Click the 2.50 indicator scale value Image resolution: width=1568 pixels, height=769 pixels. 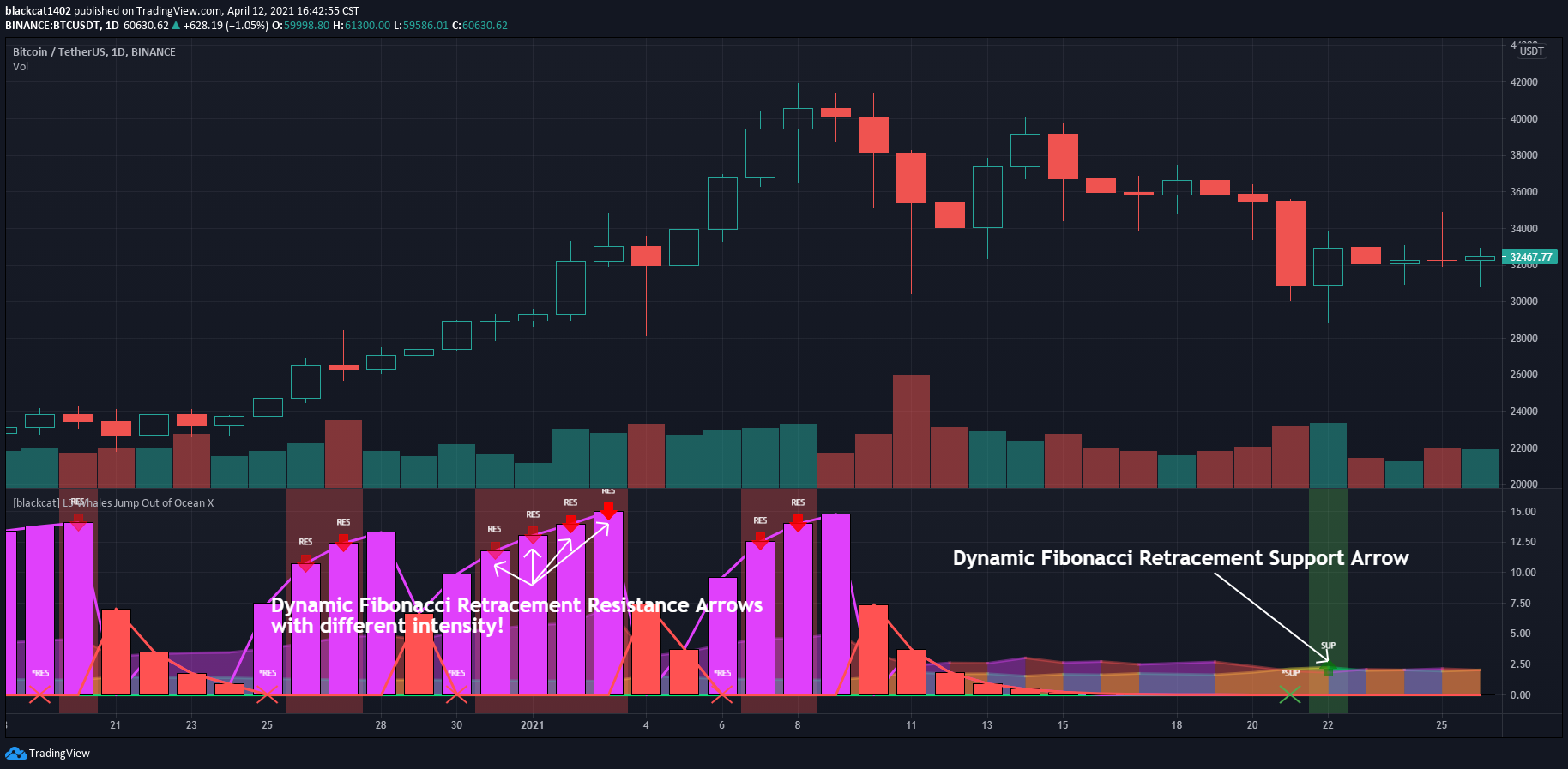1521,664
